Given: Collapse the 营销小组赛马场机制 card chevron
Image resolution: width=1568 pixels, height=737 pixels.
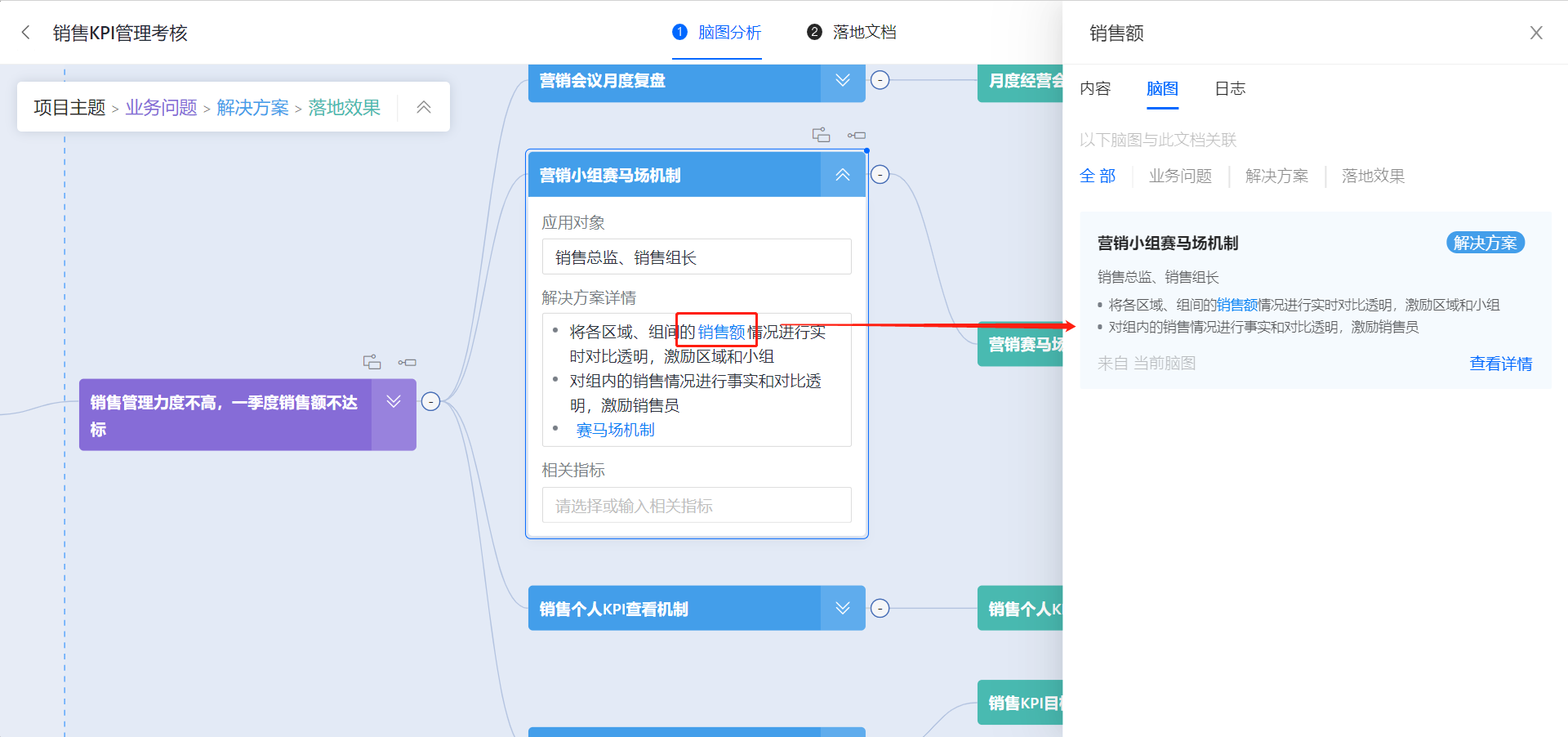Looking at the screenshot, I should pos(843,175).
